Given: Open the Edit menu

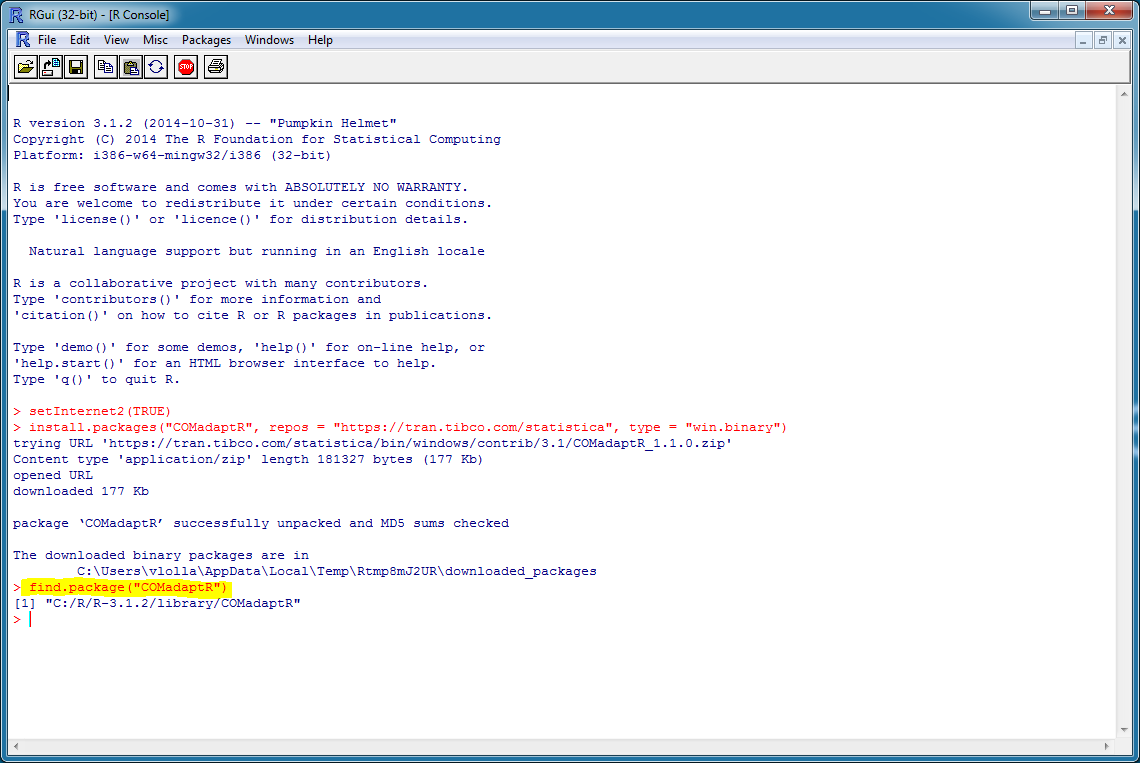Looking at the screenshot, I should coord(80,40).
